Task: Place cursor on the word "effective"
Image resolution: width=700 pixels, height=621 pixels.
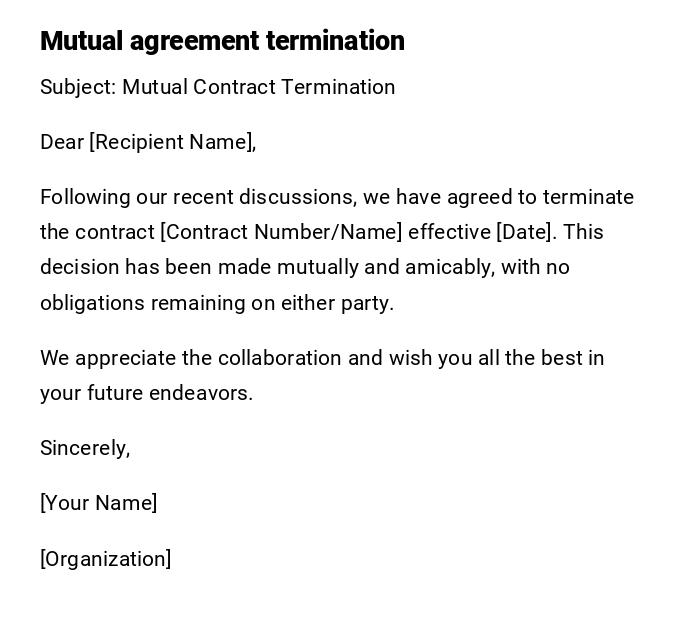Action: (449, 232)
